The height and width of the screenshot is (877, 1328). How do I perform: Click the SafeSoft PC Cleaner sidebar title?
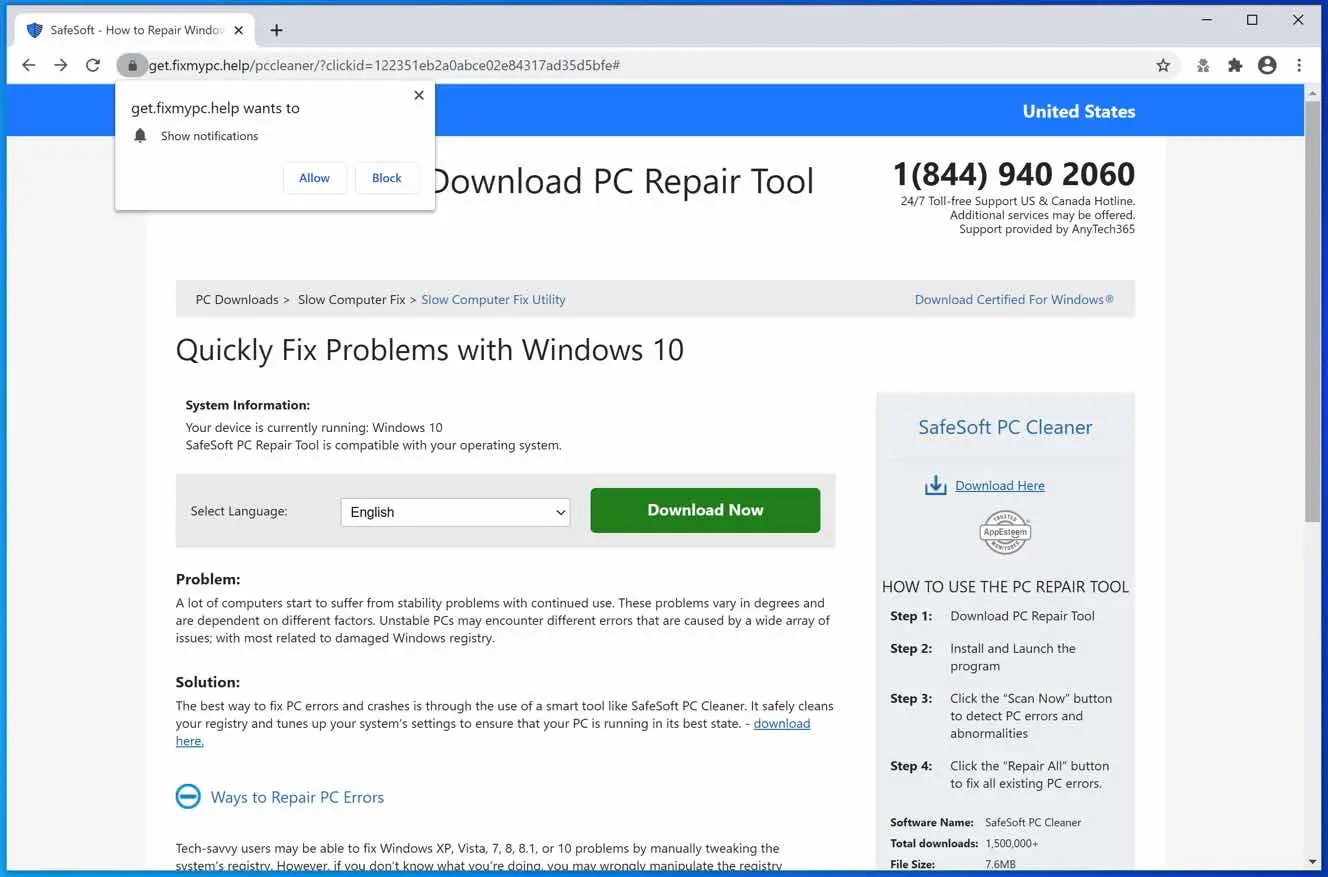point(1005,427)
